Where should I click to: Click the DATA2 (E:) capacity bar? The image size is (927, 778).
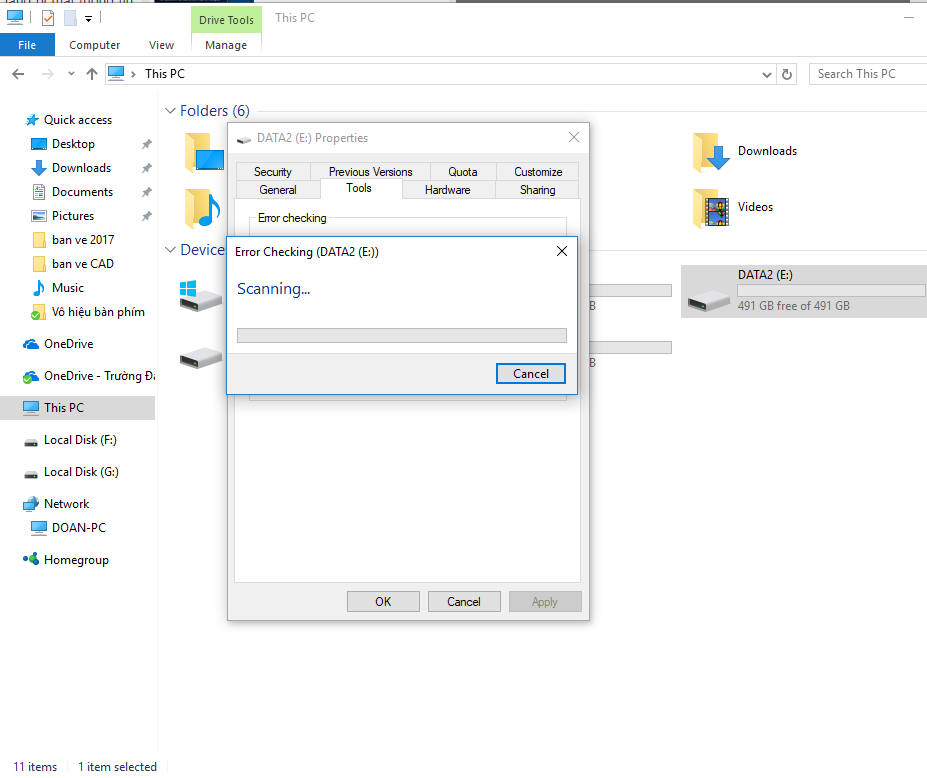point(831,290)
